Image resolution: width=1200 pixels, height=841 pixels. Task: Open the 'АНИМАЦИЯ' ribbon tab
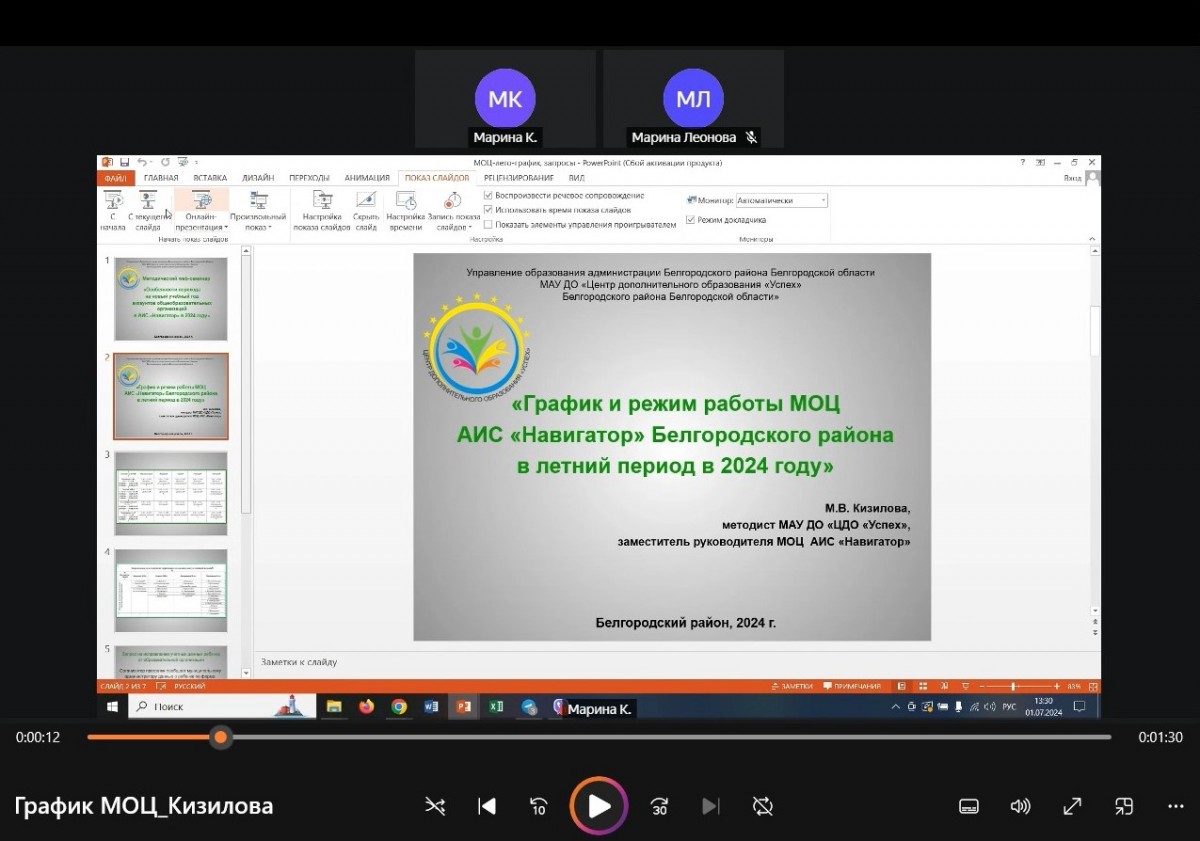click(367, 178)
